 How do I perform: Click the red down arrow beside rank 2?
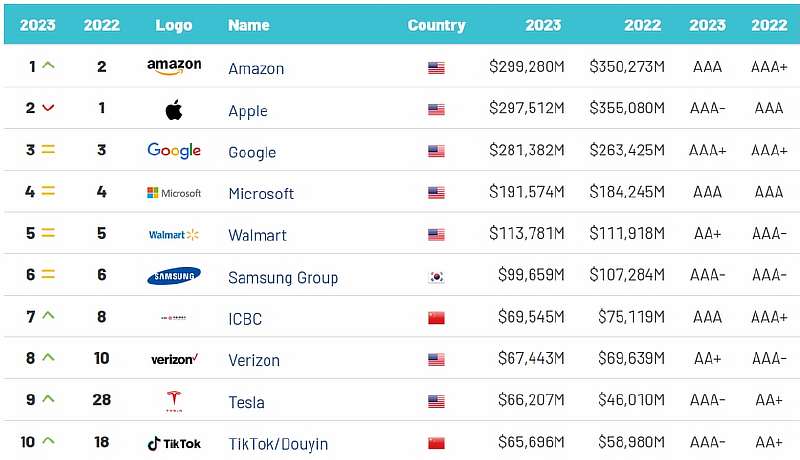tap(48, 108)
